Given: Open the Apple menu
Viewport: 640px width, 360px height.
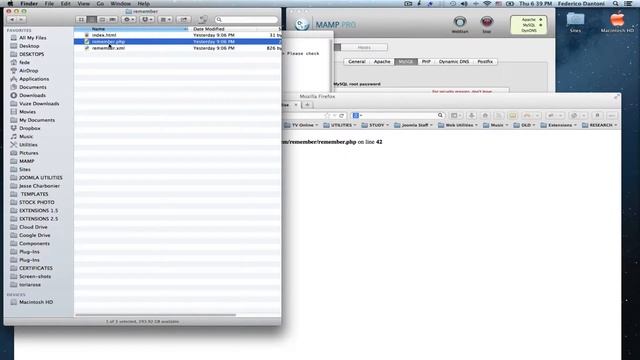Looking at the screenshot, I should coord(10,4).
